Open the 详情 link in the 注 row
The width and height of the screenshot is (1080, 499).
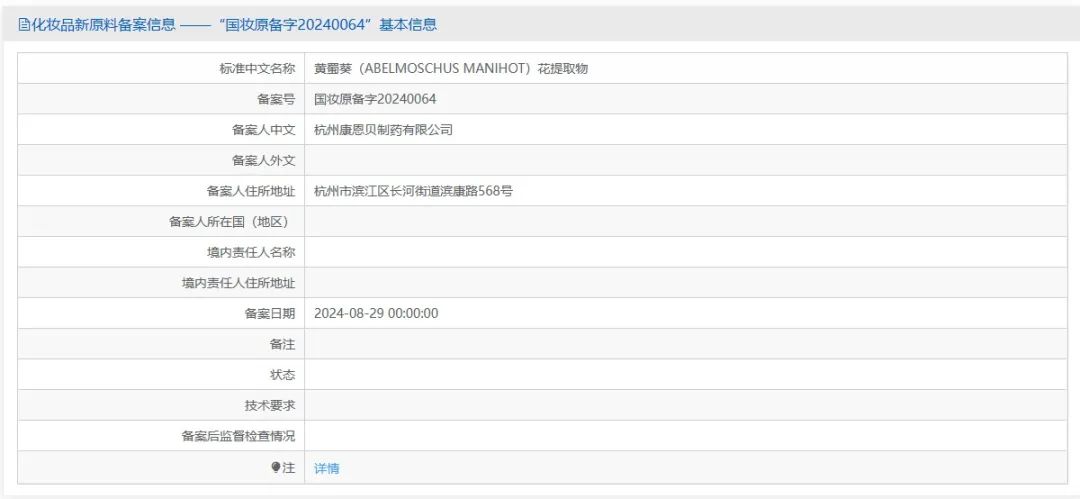[x=326, y=468]
